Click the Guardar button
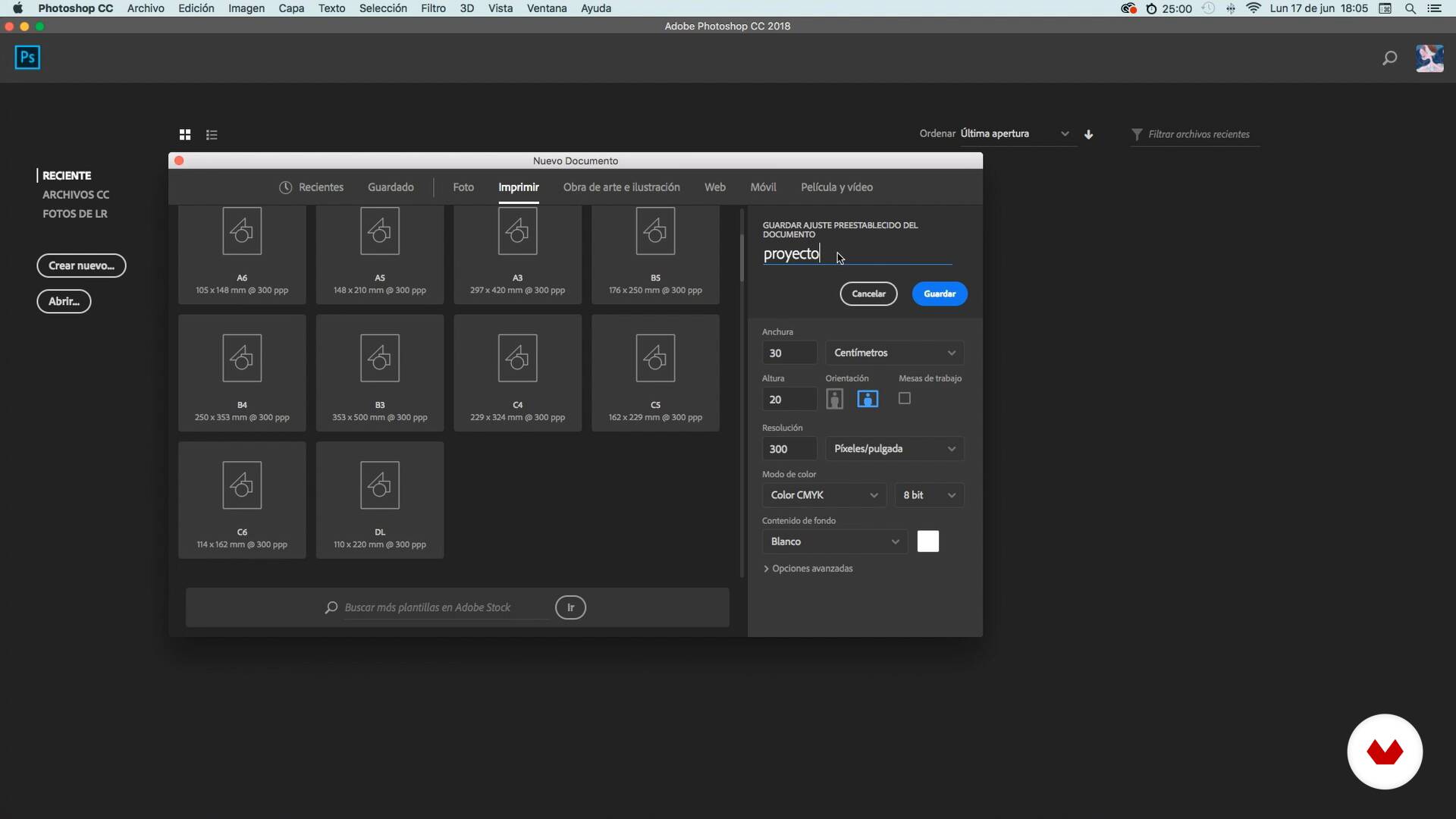The image size is (1456, 819). click(x=940, y=293)
